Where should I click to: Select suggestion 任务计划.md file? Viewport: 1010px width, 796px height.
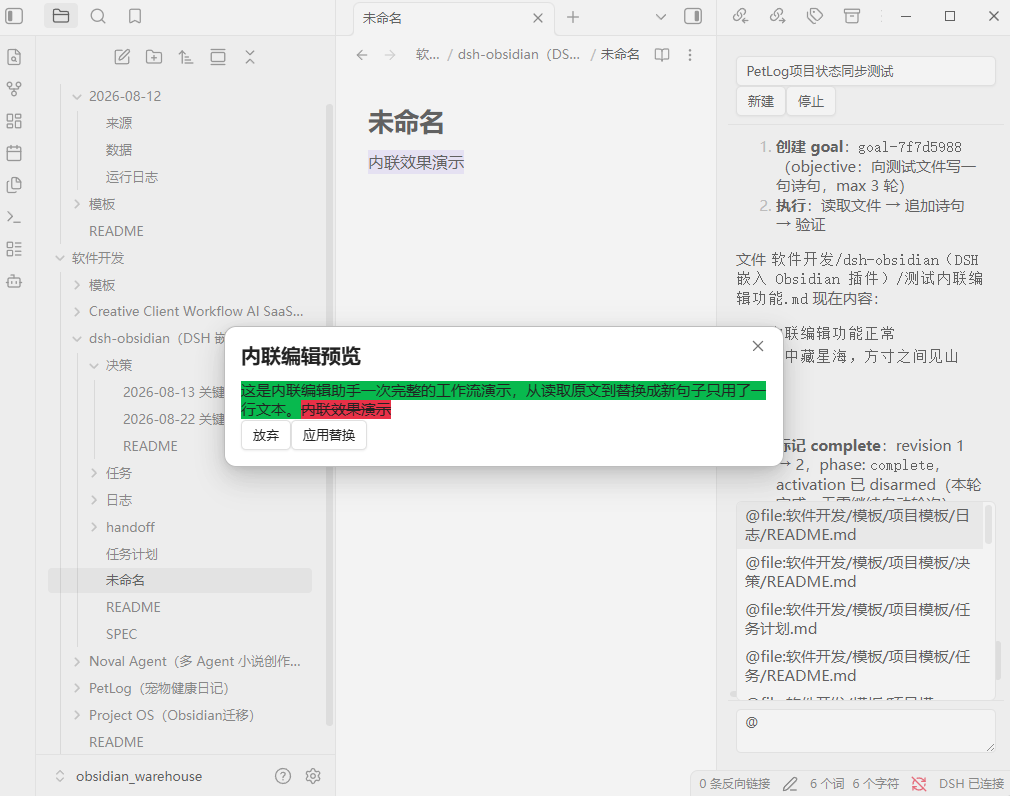point(861,620)
